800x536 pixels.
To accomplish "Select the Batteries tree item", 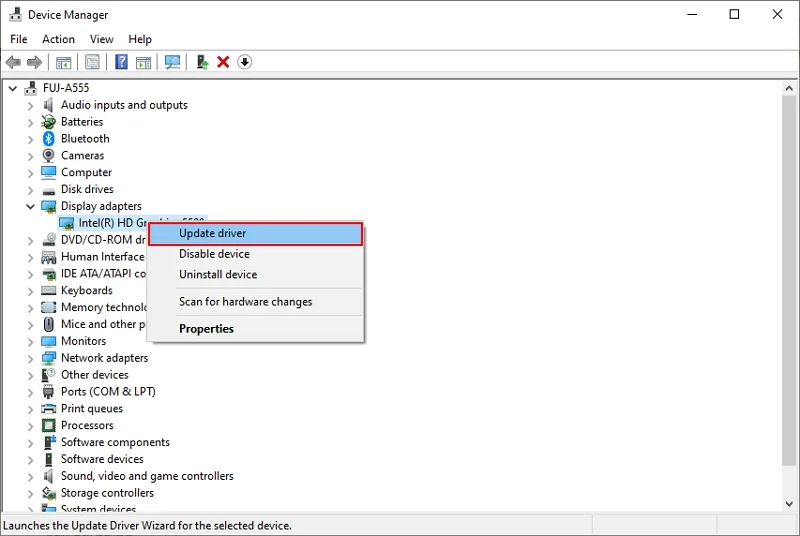I will click(82, 122).
